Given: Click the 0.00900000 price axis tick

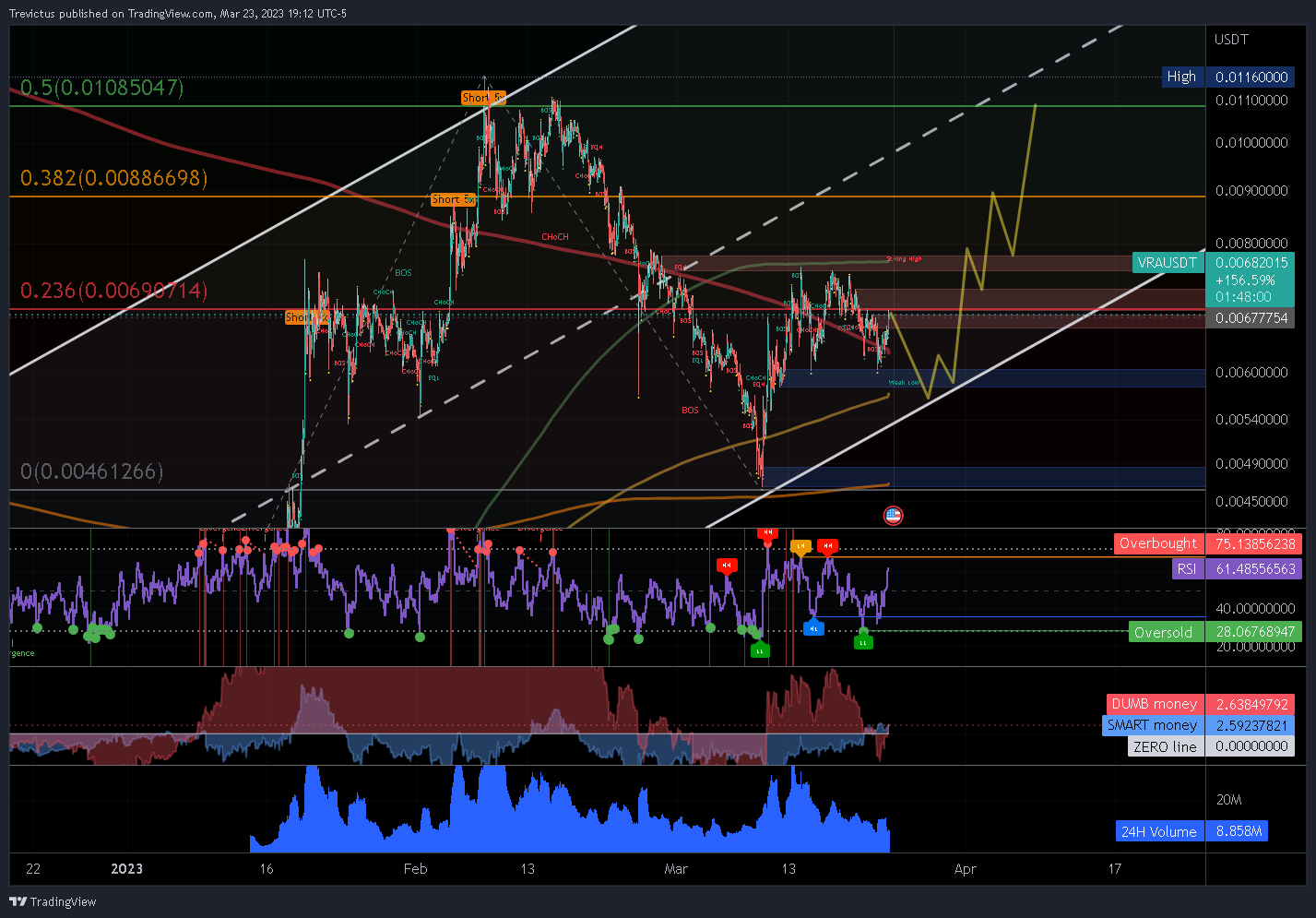Looking at the screenshot, I should coord(1251,191).
